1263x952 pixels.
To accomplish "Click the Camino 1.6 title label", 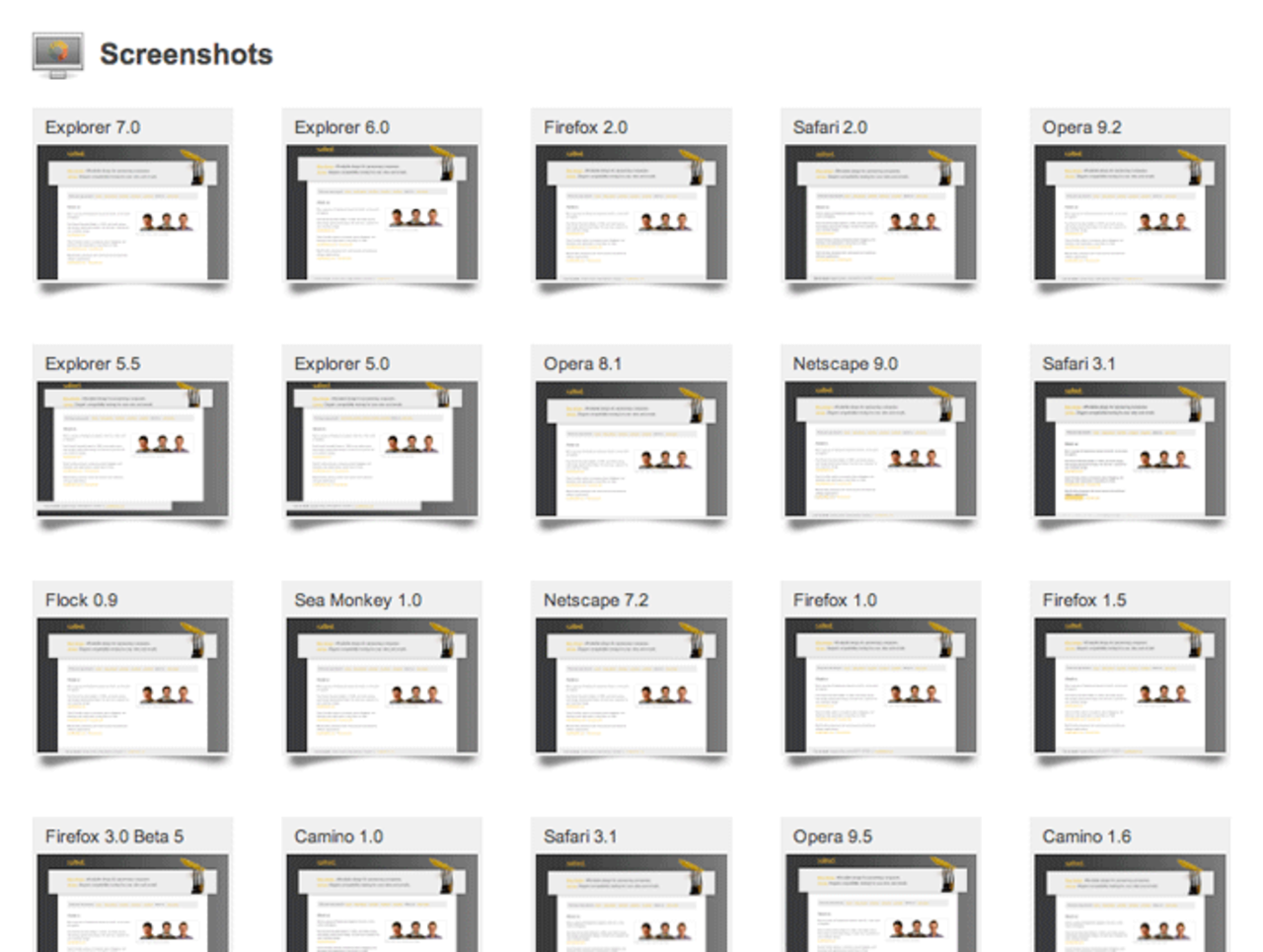I will 1086,837.
